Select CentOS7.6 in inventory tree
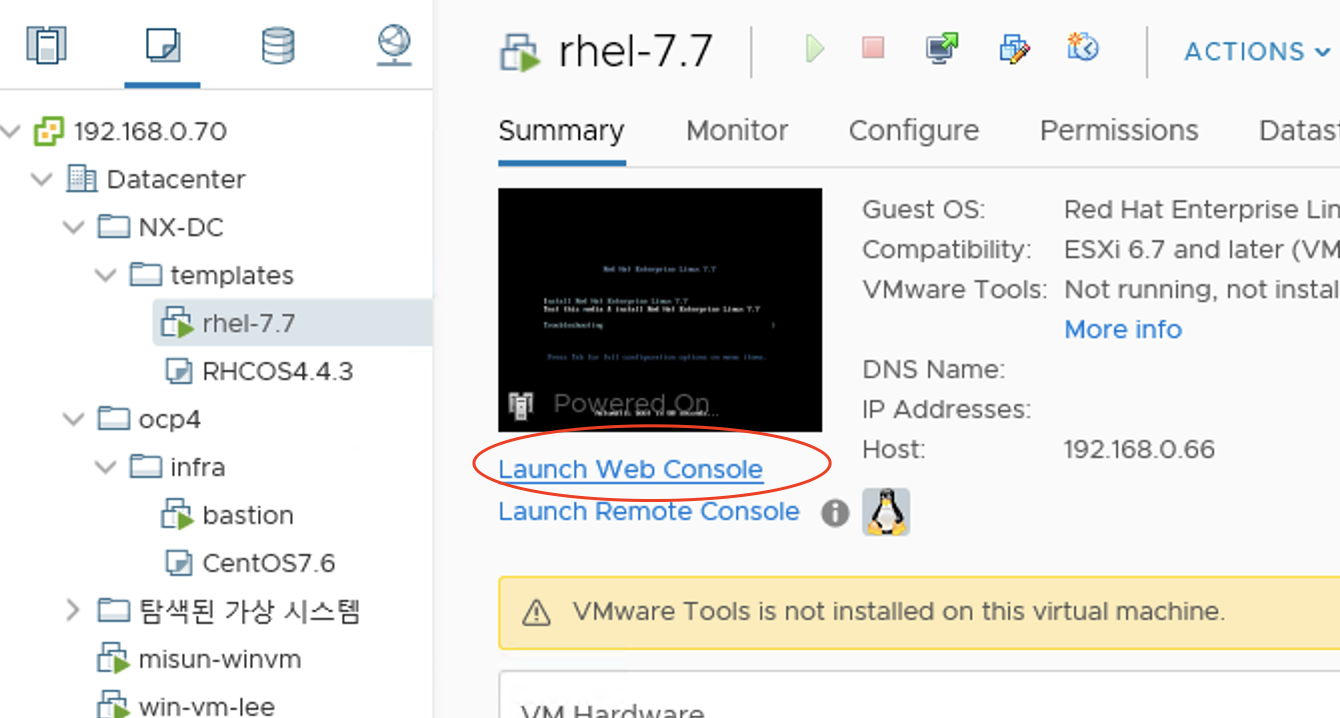Viewport: 1340px width, 718px height. [269, 563]
